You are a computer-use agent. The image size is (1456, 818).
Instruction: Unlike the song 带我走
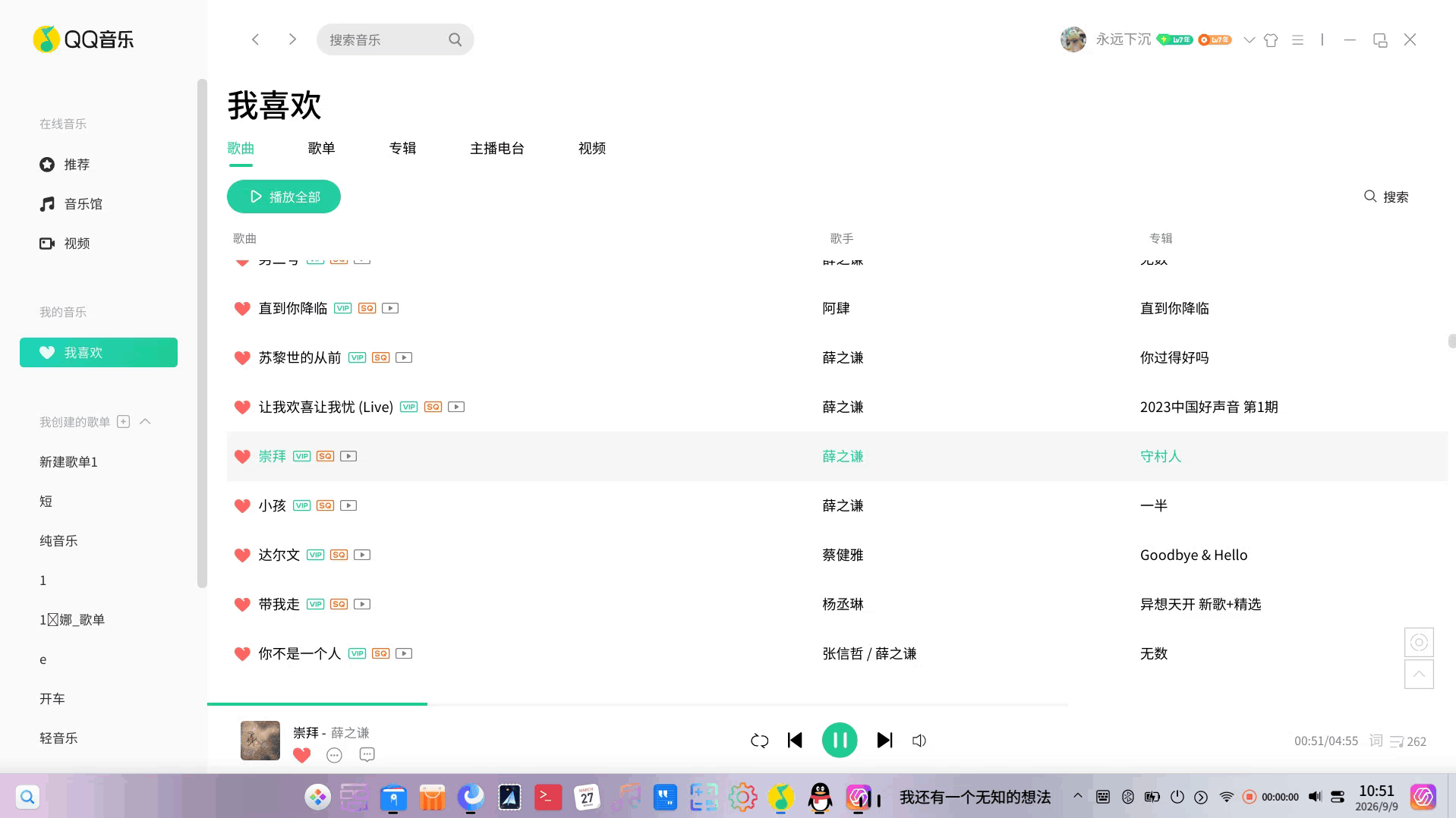tap(242, 604)
